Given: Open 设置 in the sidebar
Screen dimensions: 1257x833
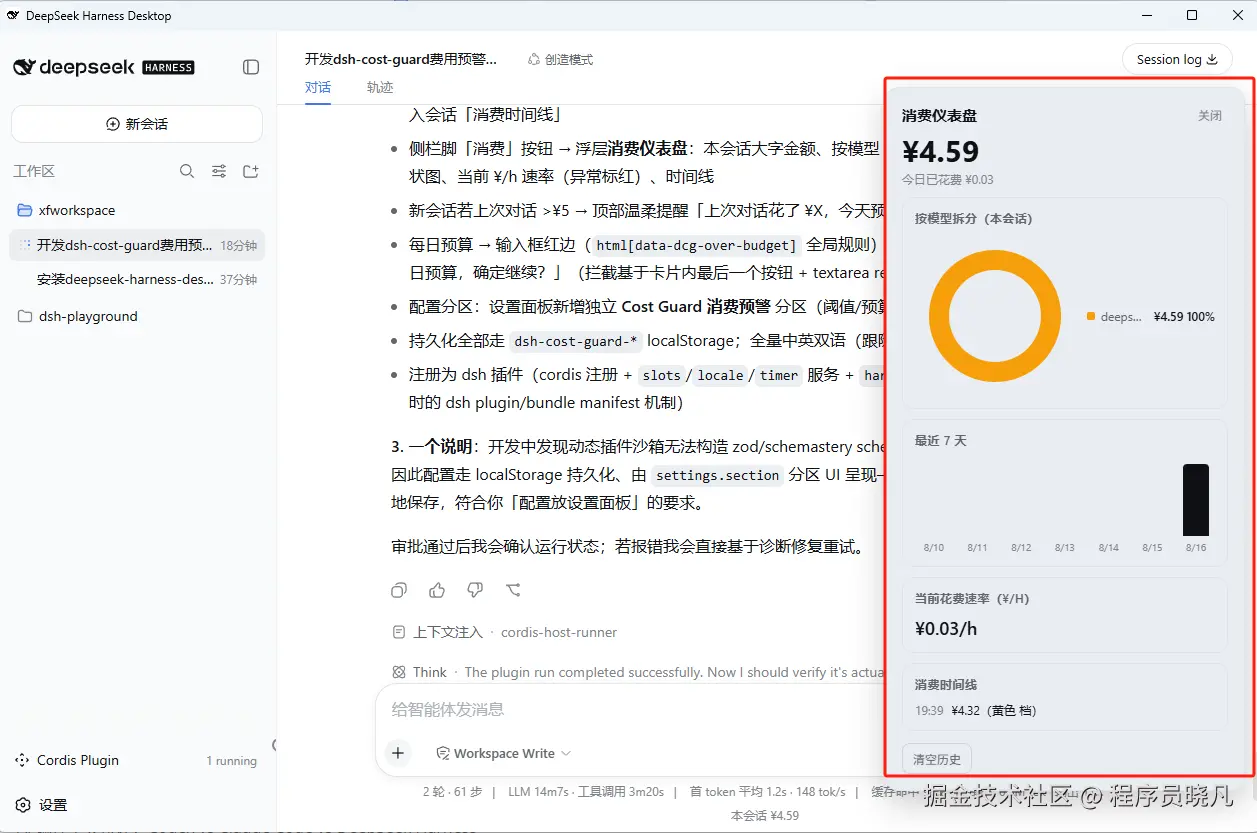Looking at the screenshot, I should (53, 805).
